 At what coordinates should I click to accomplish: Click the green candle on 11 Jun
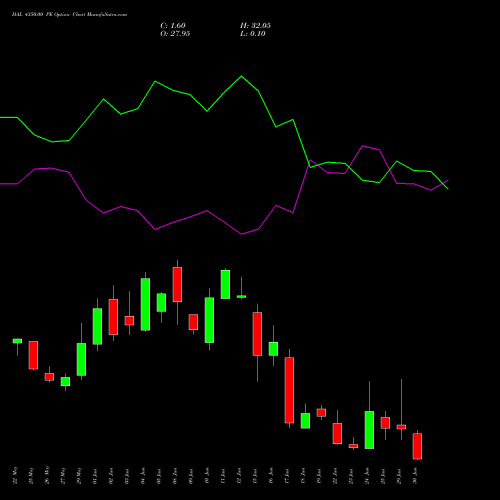click(x=225, y=284)
